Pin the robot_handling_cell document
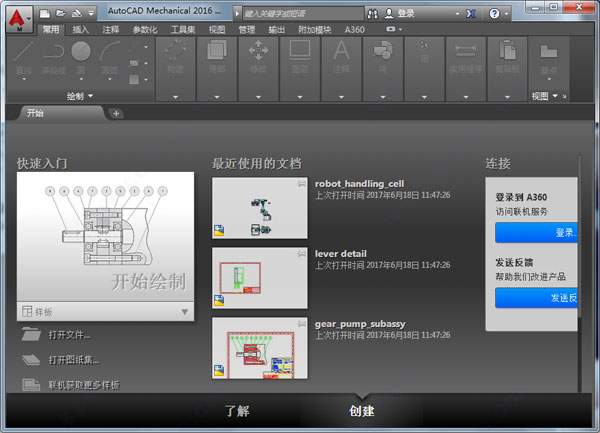This screenshot has height=433, width=600. (302, 184)
